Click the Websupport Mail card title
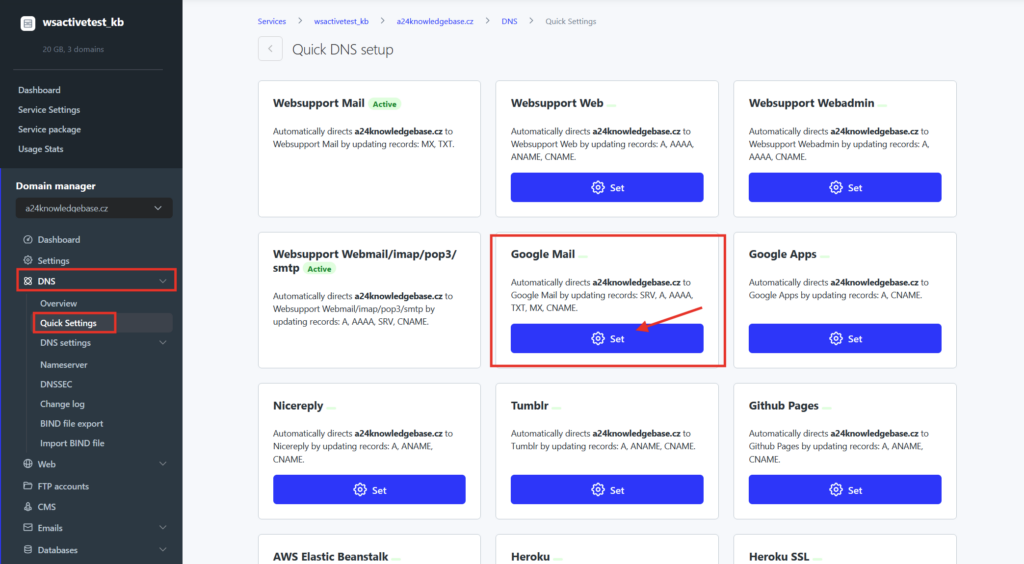The image size is (1024, 564). [x=319, y=103]
